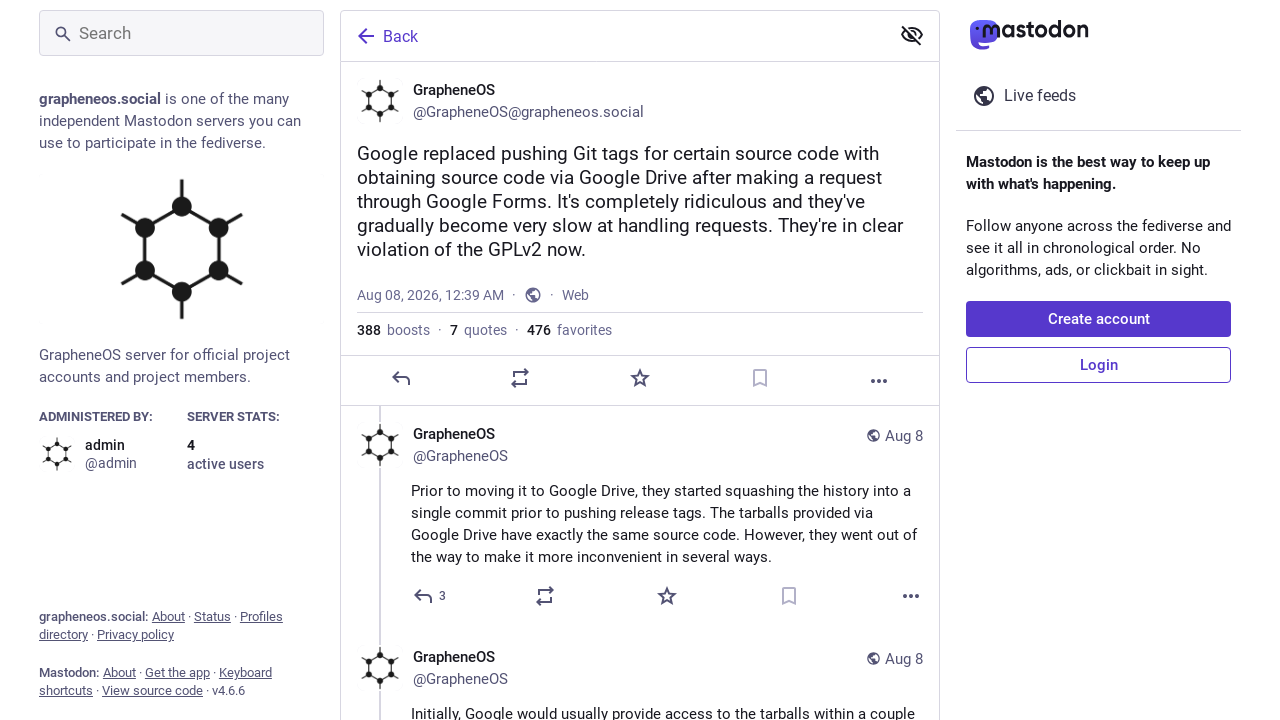The image size is (1280, 720).
Task: Open more menu on 'Prior to moving' reply
Action: 911,596
